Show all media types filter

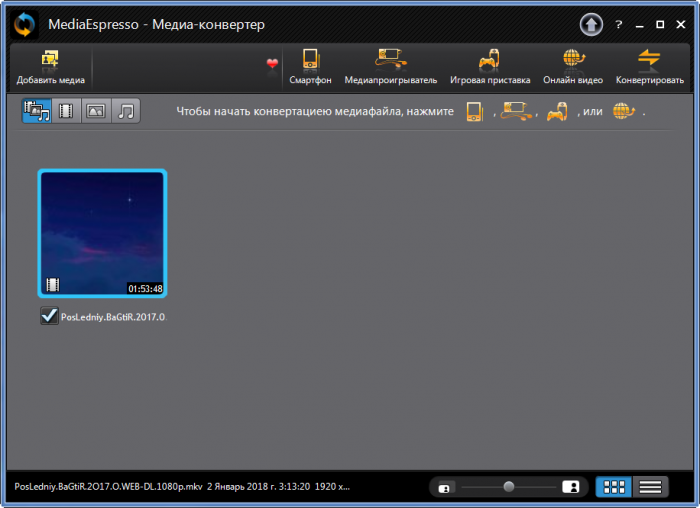click(x=37, y=111)
